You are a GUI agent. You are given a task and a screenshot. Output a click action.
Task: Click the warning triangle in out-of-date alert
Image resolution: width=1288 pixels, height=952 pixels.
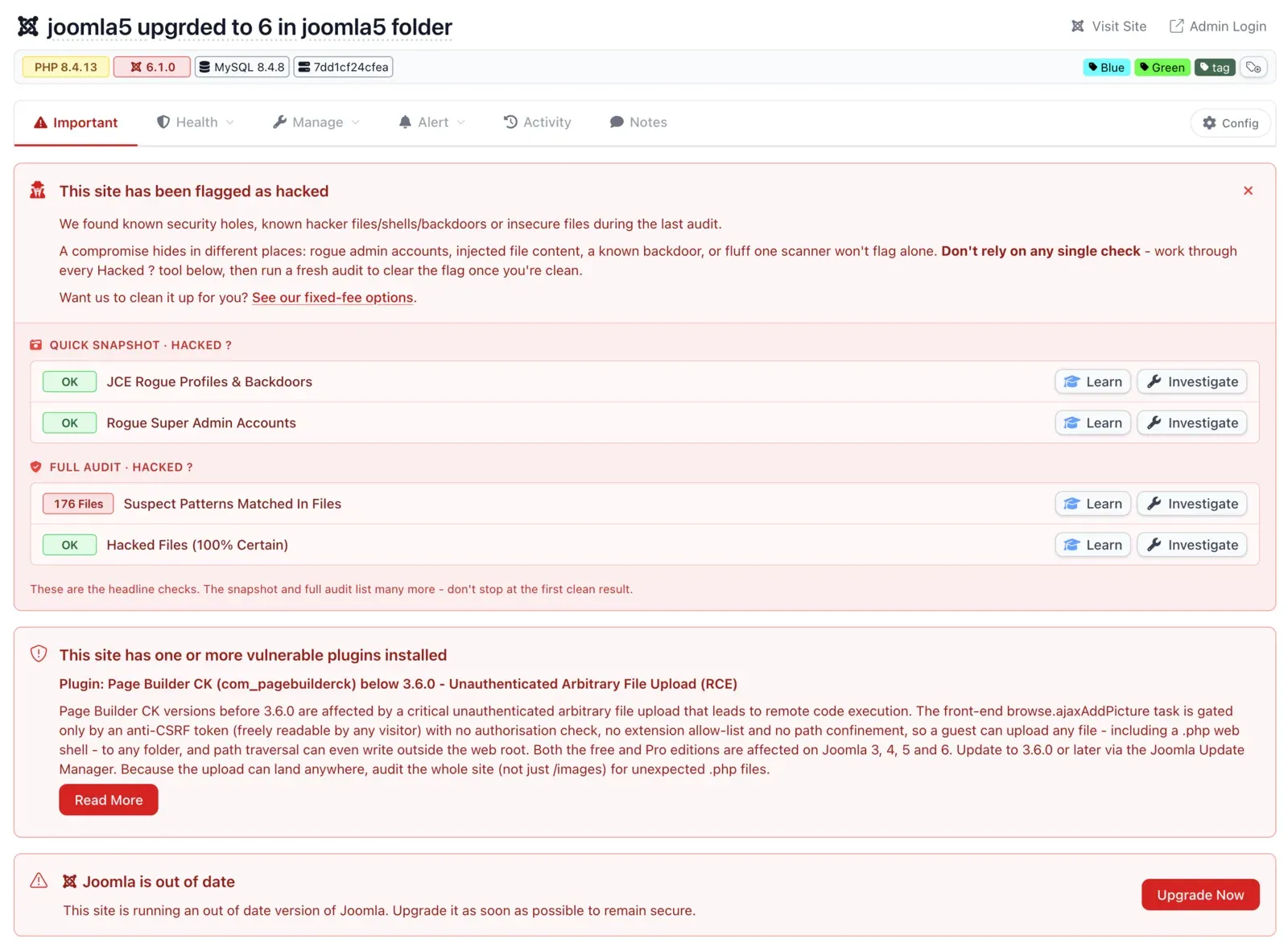tap(39, 880)
